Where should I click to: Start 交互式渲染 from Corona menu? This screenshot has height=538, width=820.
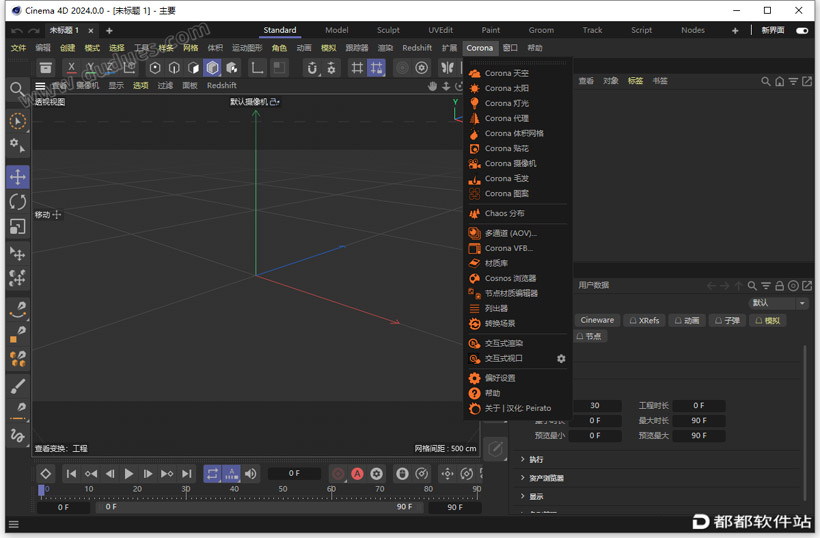pyautogui.click(x=503, y=344)
